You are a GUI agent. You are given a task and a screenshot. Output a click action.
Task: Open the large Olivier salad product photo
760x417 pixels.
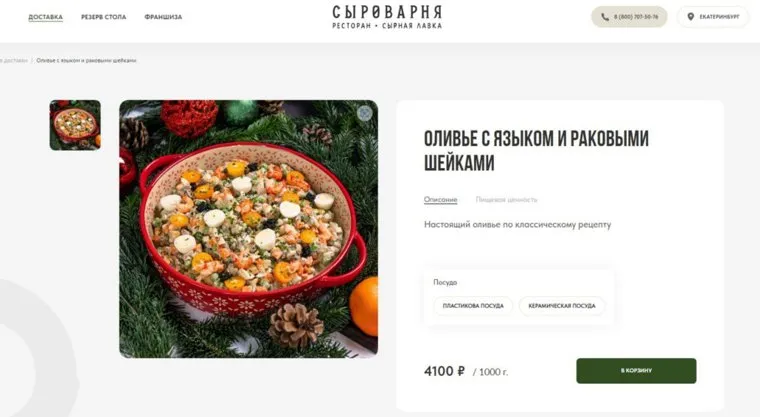tap(249, 229)
